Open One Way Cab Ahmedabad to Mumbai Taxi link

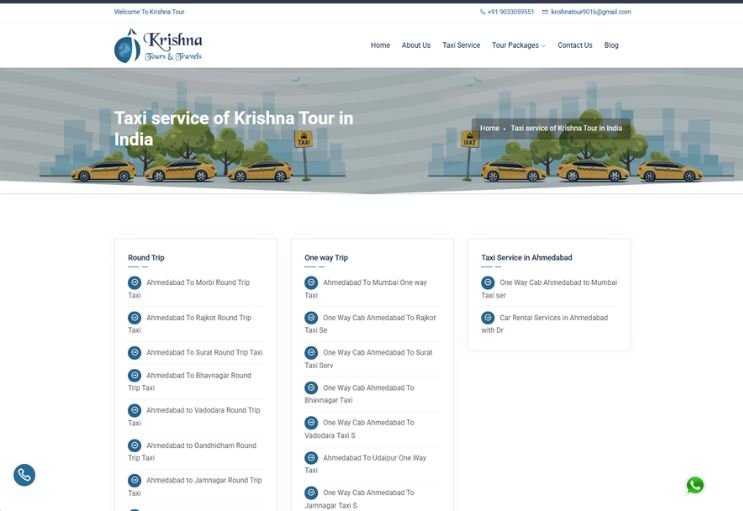point(549,289)
